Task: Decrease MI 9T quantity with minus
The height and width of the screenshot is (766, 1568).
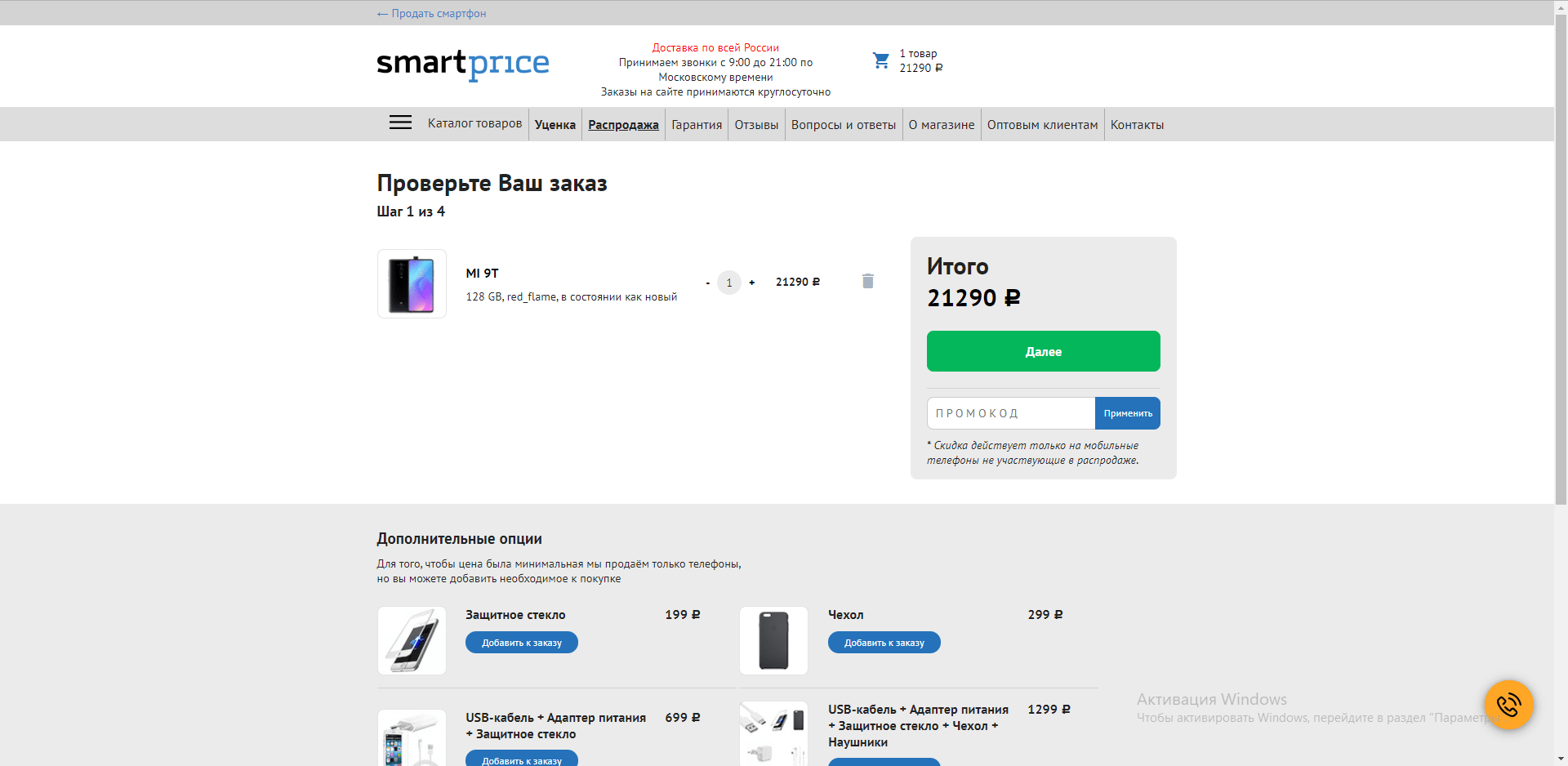Action: click(x=708, y=283)
